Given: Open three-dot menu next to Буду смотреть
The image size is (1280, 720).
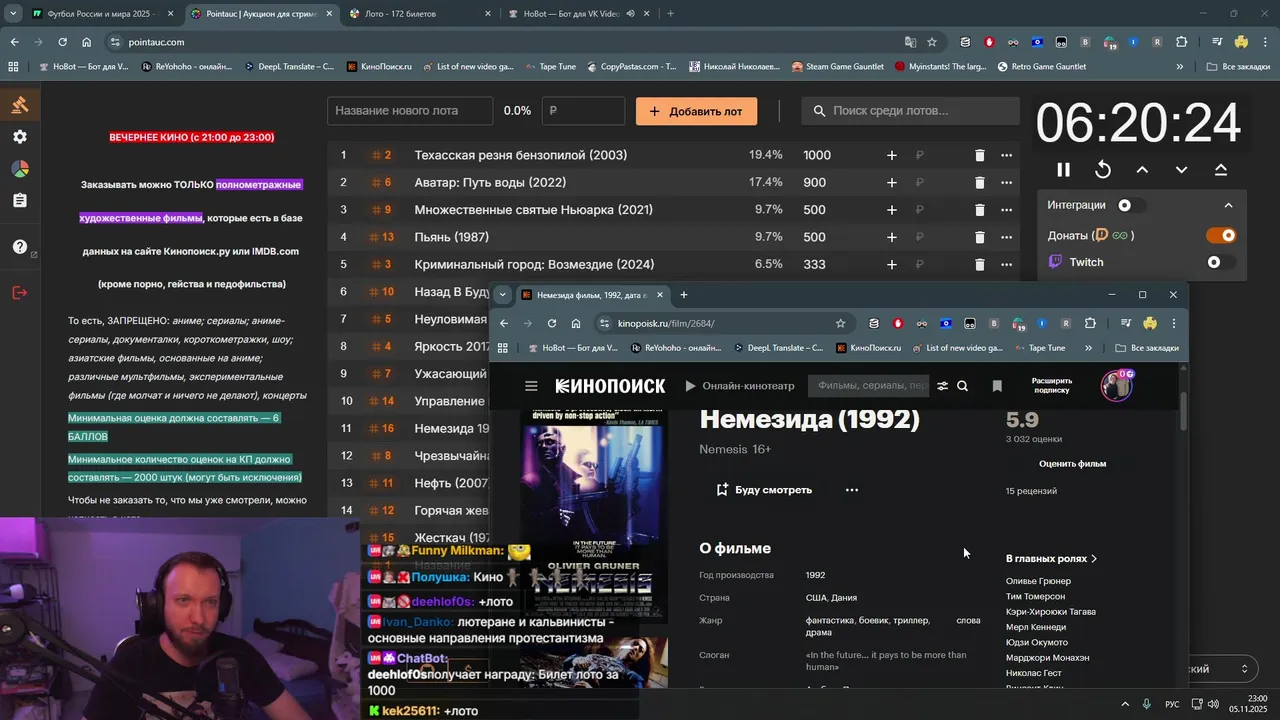Looking at the screenshot, I should [852, 490].
